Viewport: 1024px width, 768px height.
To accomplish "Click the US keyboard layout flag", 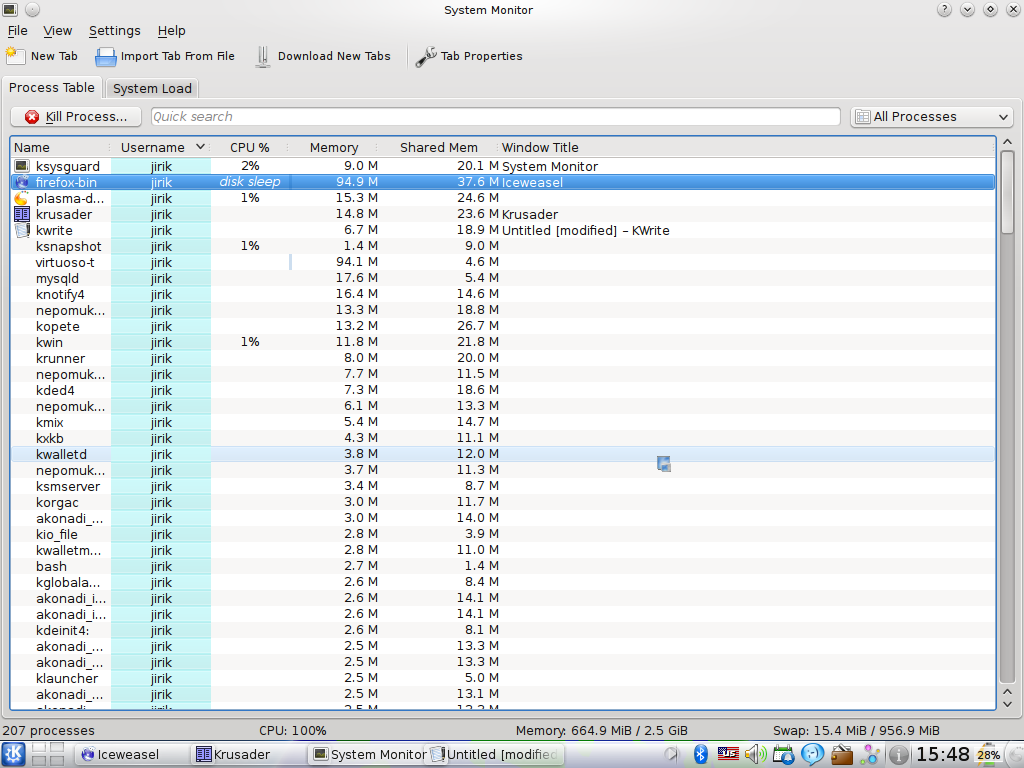I will tap(728, 754).
